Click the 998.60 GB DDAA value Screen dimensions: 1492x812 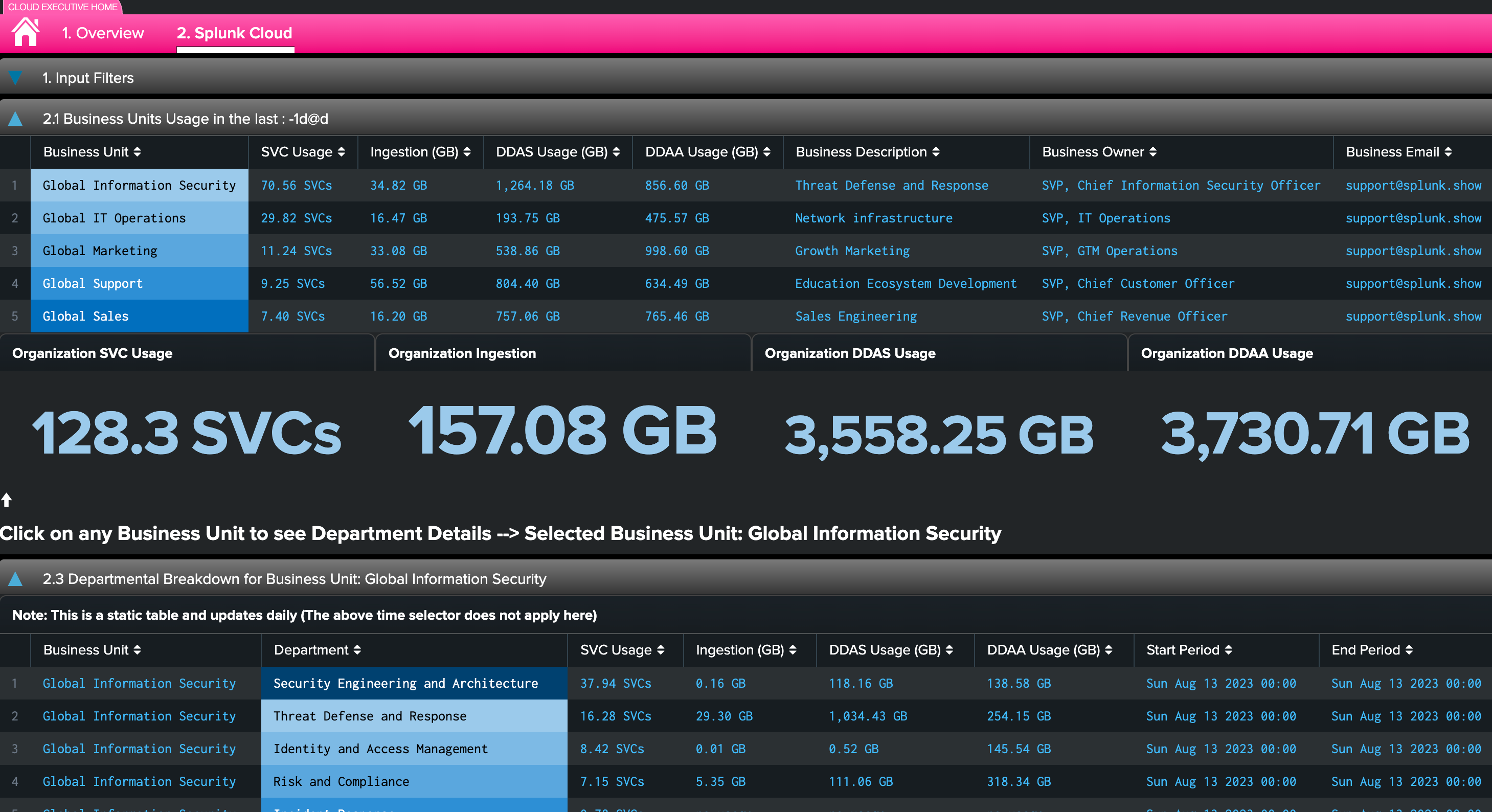(x=677, y=251)
